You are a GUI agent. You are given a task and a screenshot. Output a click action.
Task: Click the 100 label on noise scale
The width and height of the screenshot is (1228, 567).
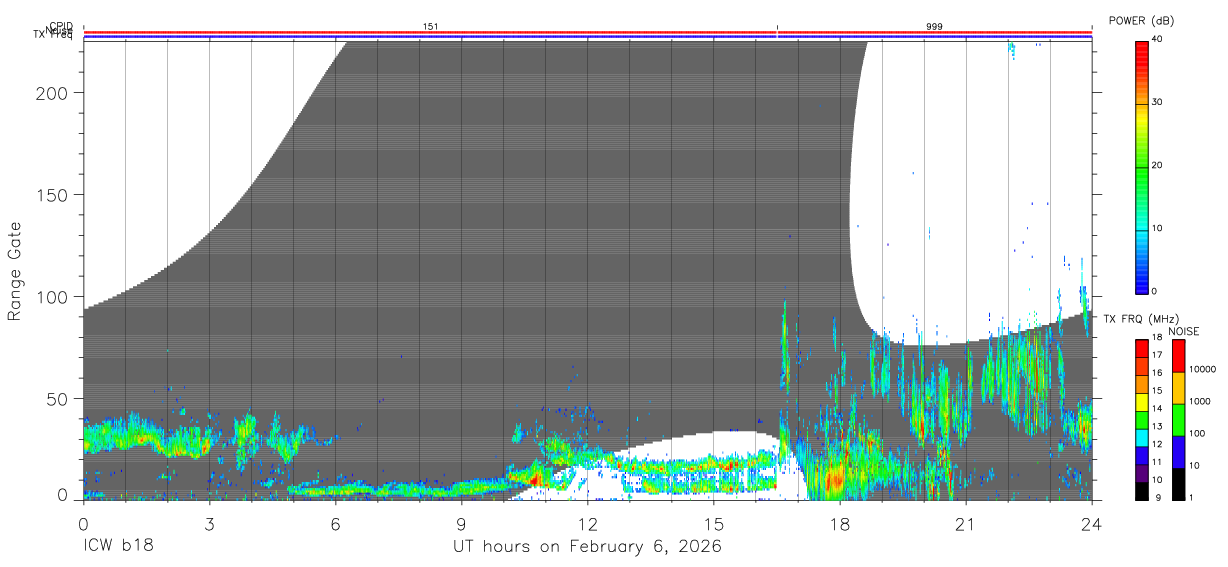tap(1199, 434)
